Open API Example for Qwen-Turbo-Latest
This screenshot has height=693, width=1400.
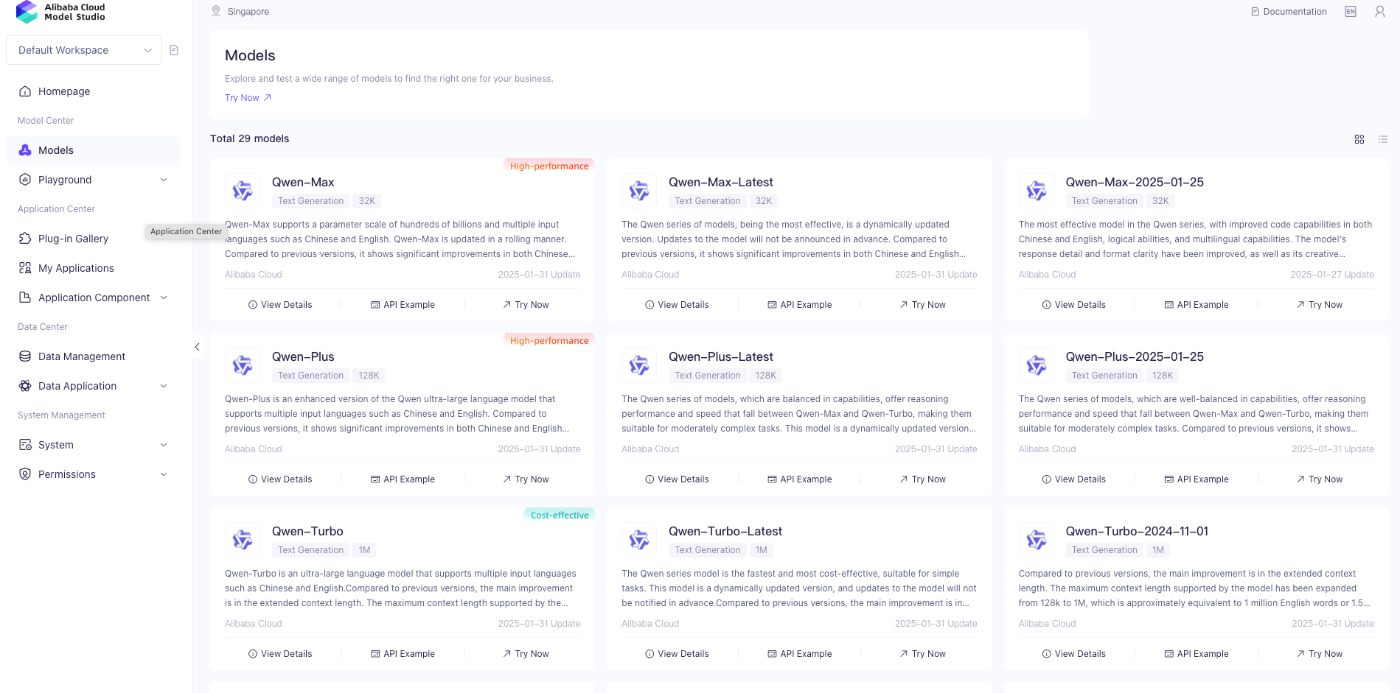800,654
